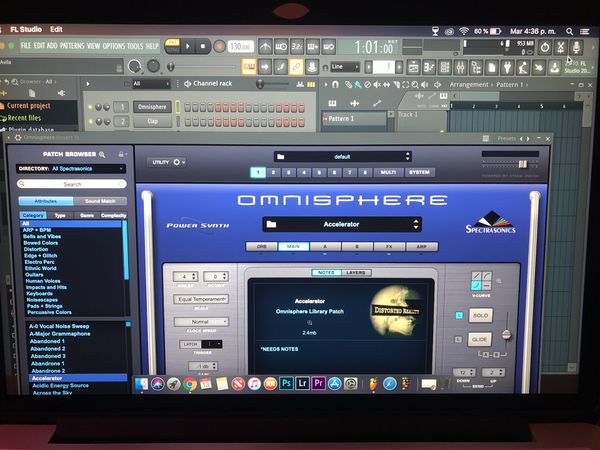Open the UTILITY gear dropdown

[x=166, y=162]
